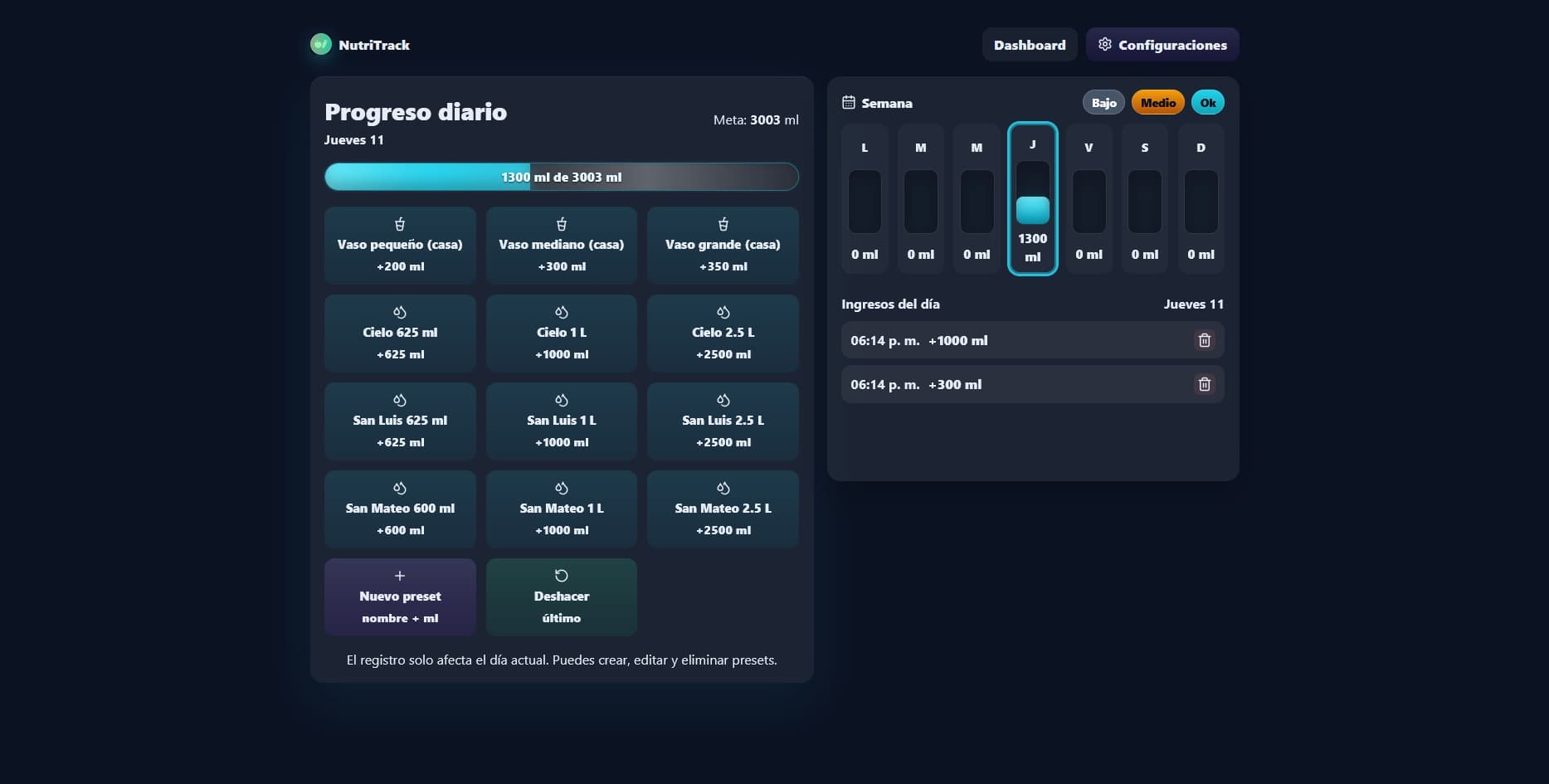1549x784 pixels.
Task: Click the gear icon inside Configuraciones button
Action: click(1104, 45)
